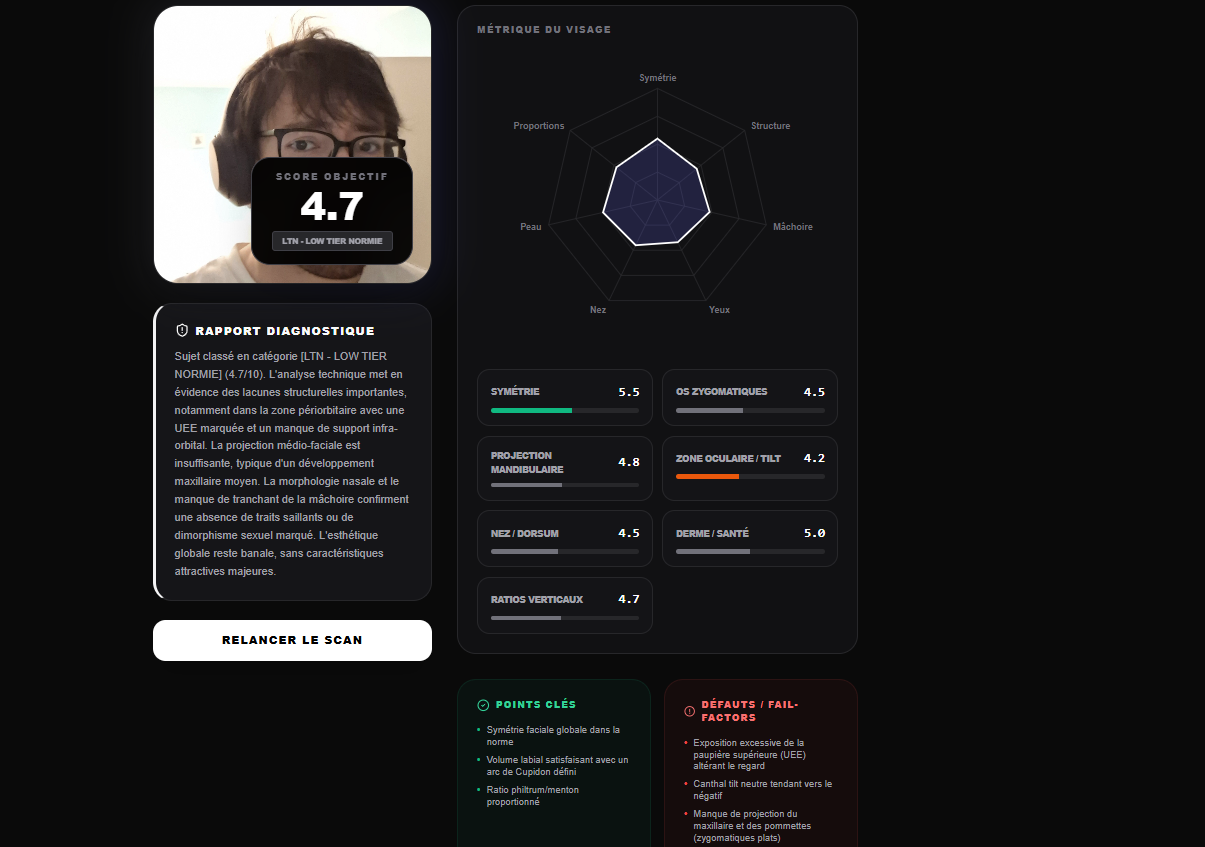
Task: Click the Mâchoire axis label on the radar
Action: 792,227
